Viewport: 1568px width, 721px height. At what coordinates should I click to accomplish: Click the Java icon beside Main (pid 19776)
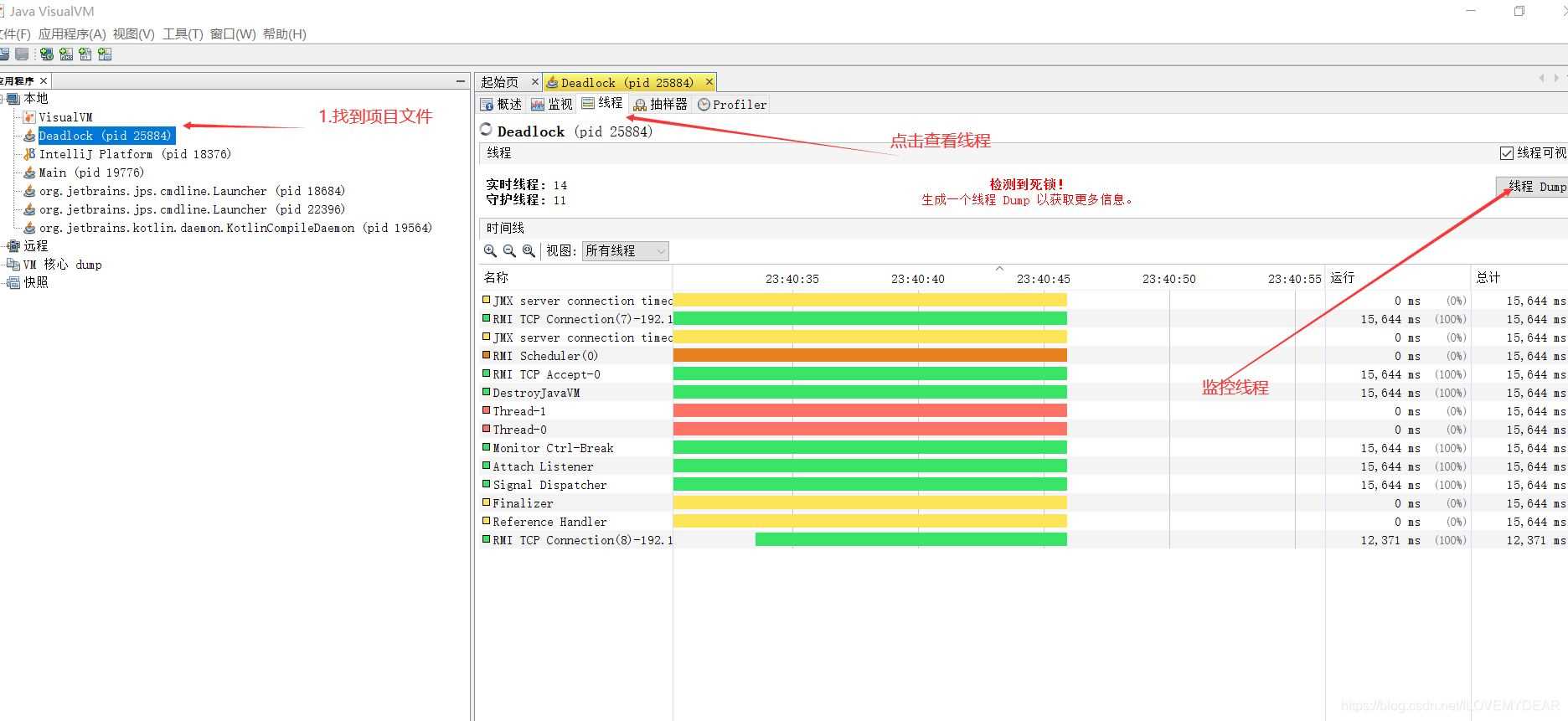pos(29,173)
